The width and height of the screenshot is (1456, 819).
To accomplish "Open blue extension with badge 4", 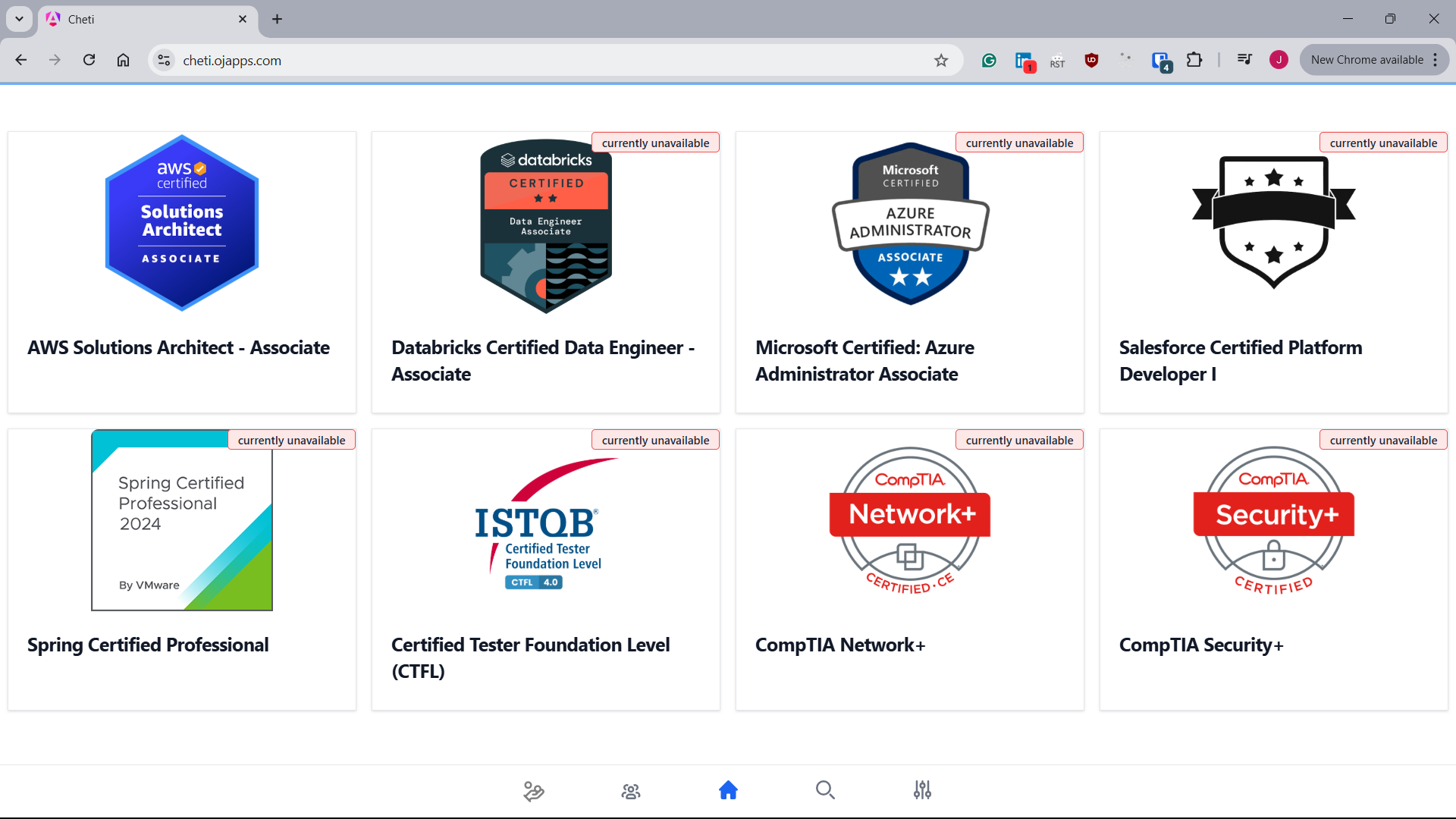I will 1161,61.
